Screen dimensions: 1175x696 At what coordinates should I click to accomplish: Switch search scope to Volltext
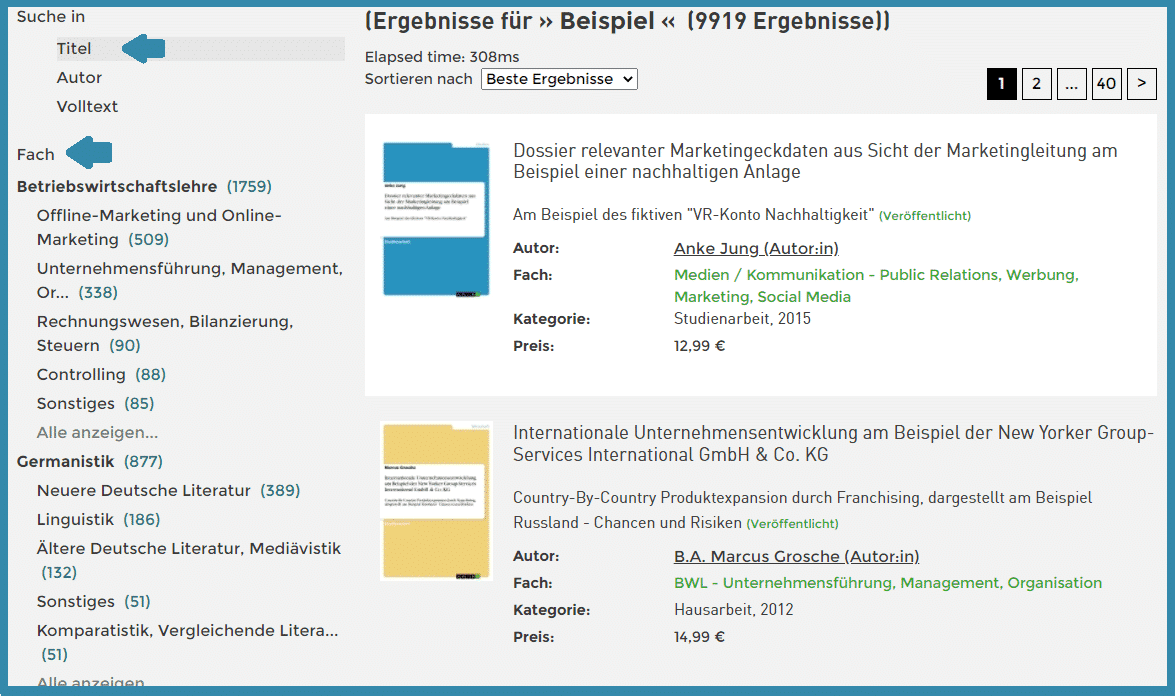click(x=86, y=106)
